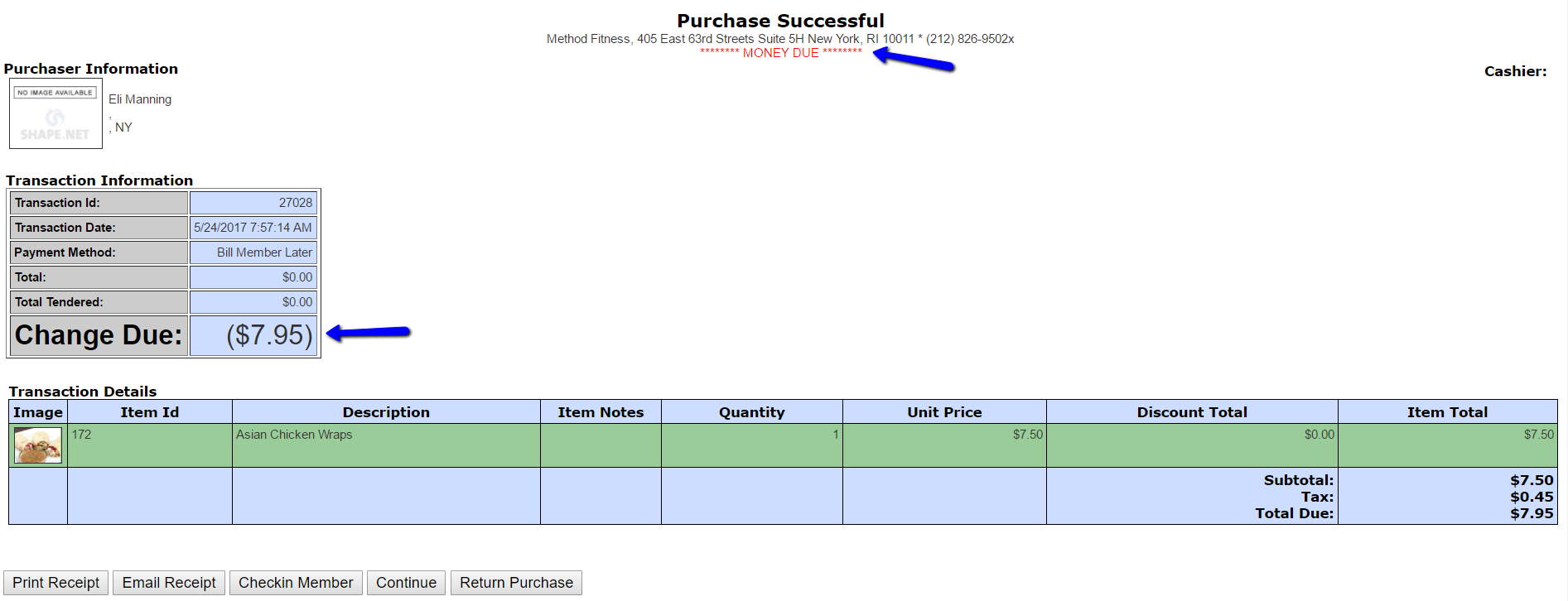Click the Discount Total column header
Viewport: 1568px width, 601px height.
[x=1192, y=412]
